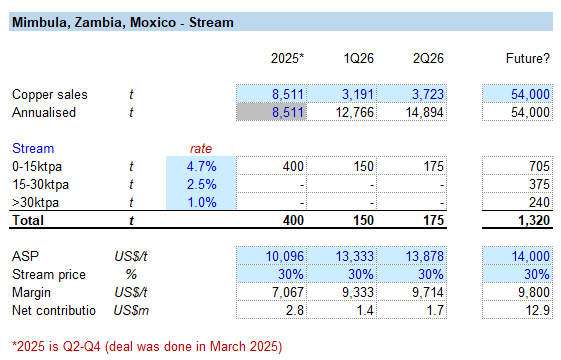Select the 0-15ktpa 2Q26 value 175
The width and height of the screenshot is (561, 360).
pos(412,166)
